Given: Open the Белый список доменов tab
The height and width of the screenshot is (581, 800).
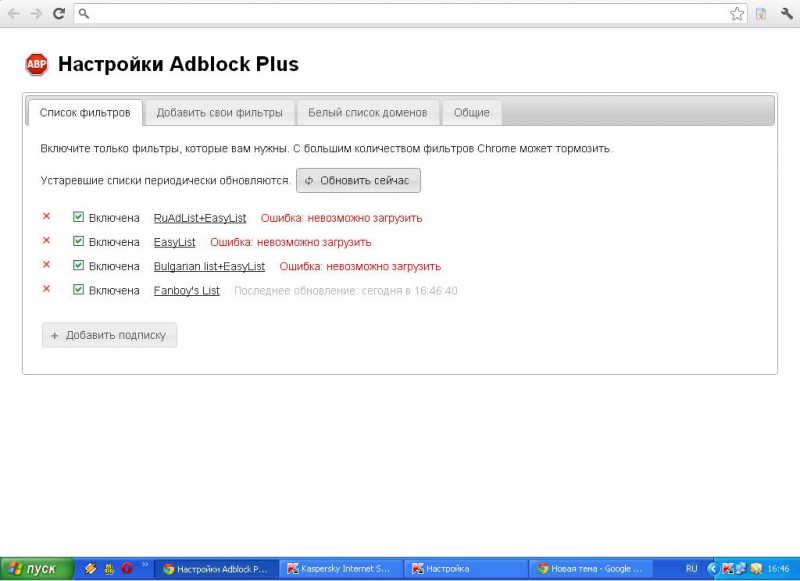Looking at the screenshot, I should pyautogui.click(x=368, y=112).
